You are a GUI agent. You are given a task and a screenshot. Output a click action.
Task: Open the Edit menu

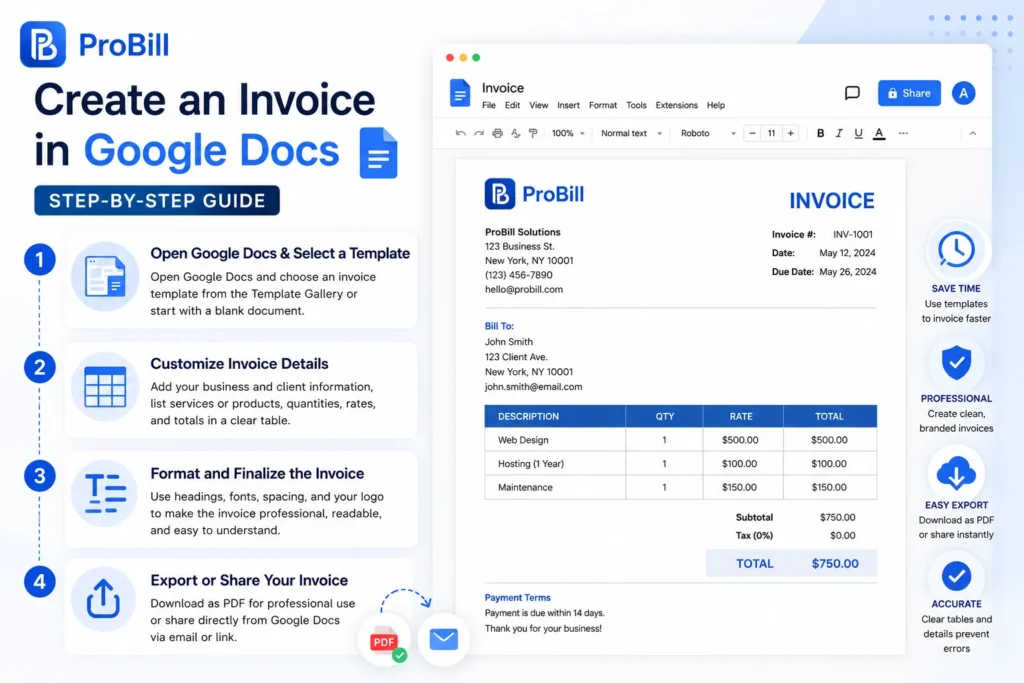[512, 105]
